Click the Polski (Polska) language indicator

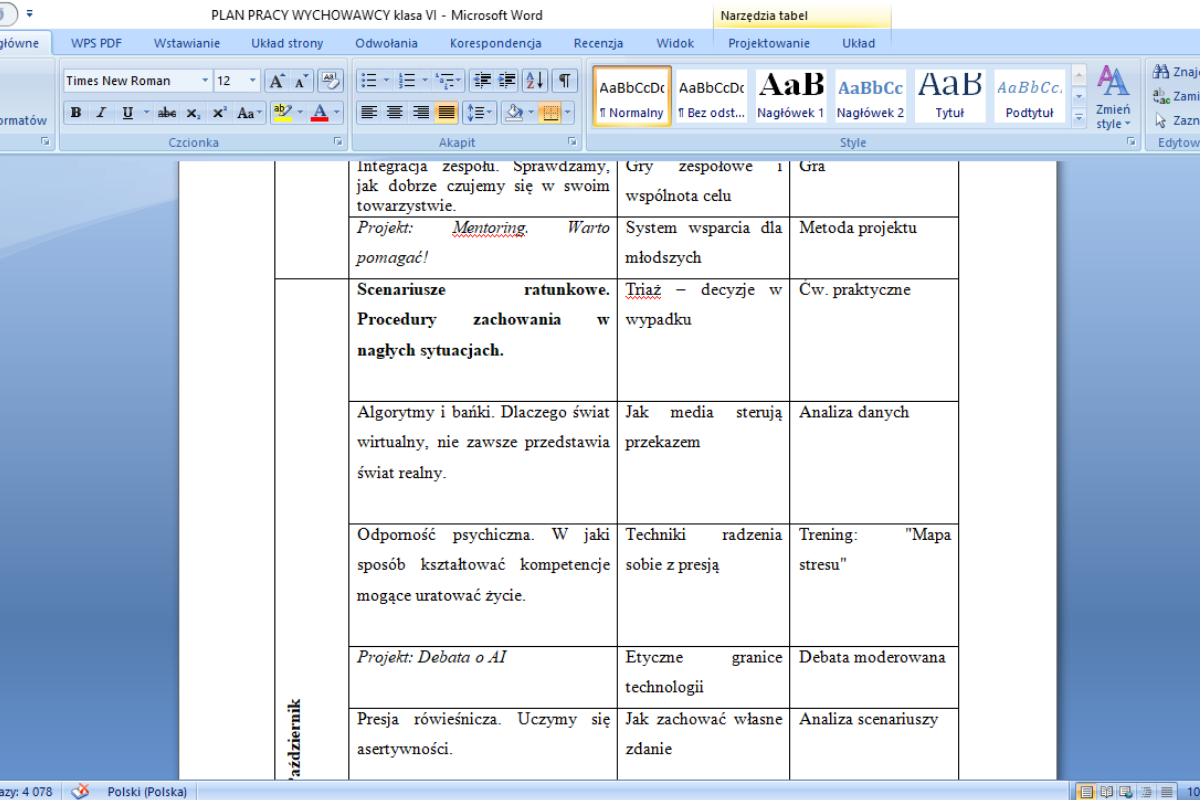click(x=147, y=791)
